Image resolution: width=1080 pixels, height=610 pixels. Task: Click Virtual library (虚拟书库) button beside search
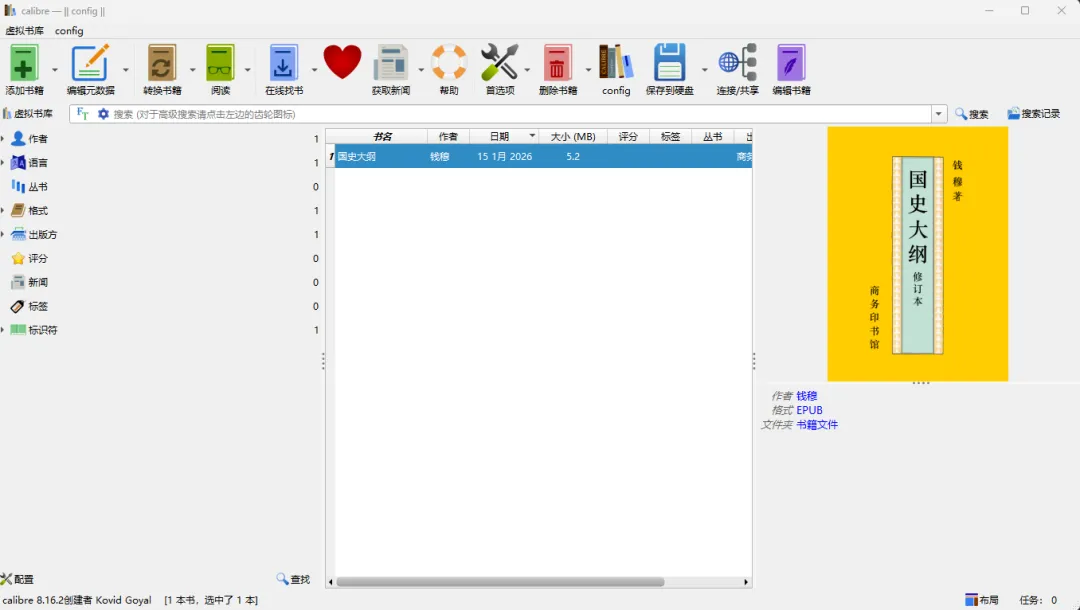[28, 114]
